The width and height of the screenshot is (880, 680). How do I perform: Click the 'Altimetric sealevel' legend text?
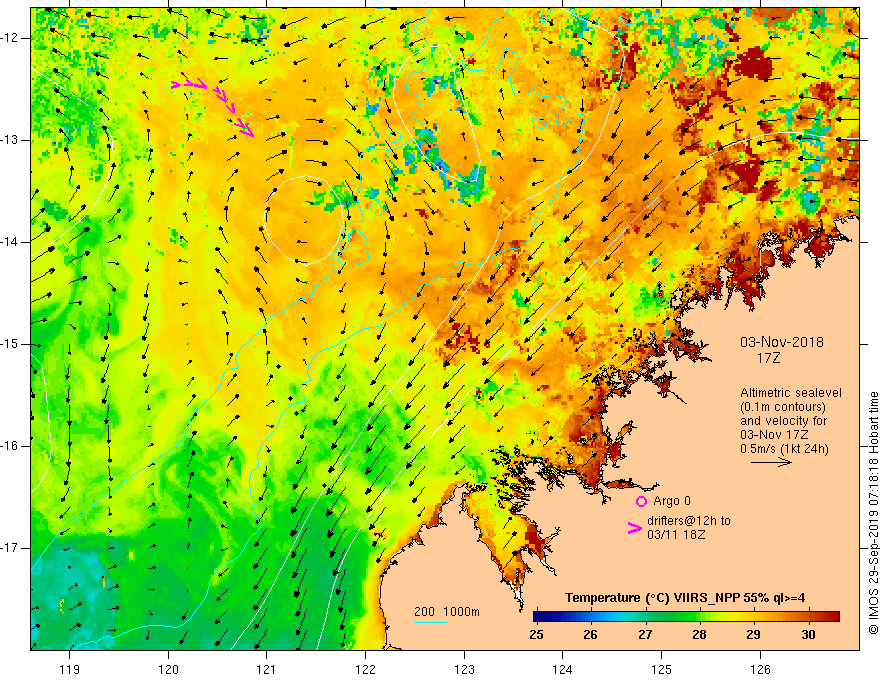[791, 393]
